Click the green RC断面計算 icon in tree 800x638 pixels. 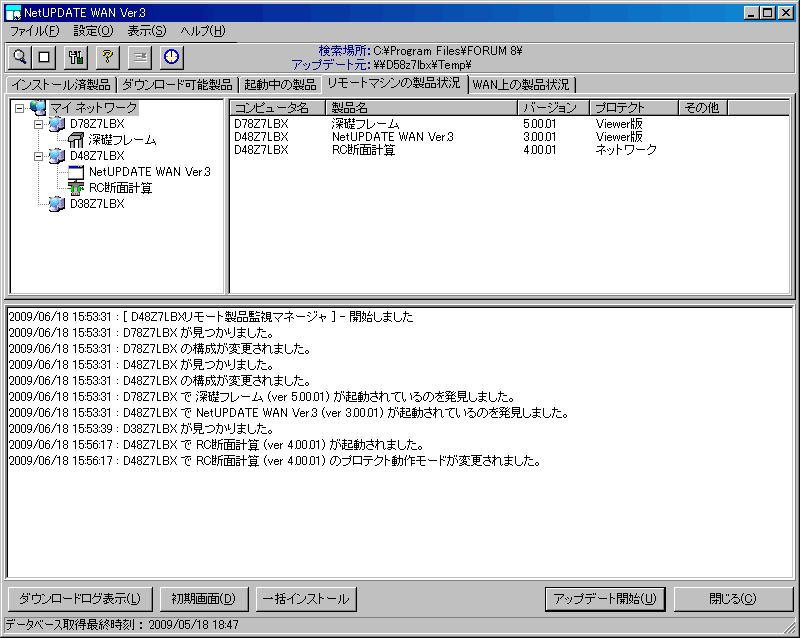pyautogui.click(x=76, y=188)
